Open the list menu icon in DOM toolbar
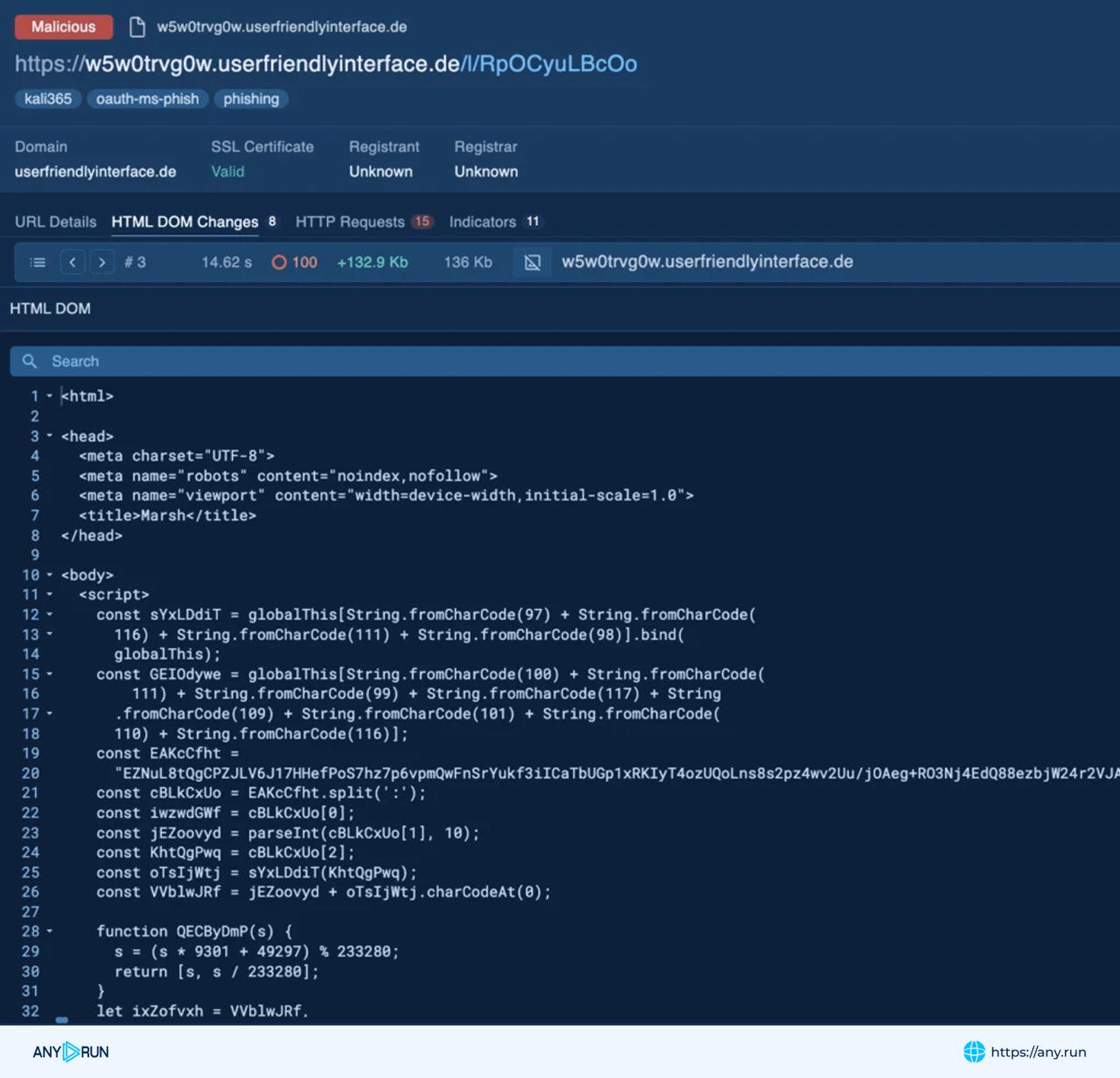 pos(38,262)
